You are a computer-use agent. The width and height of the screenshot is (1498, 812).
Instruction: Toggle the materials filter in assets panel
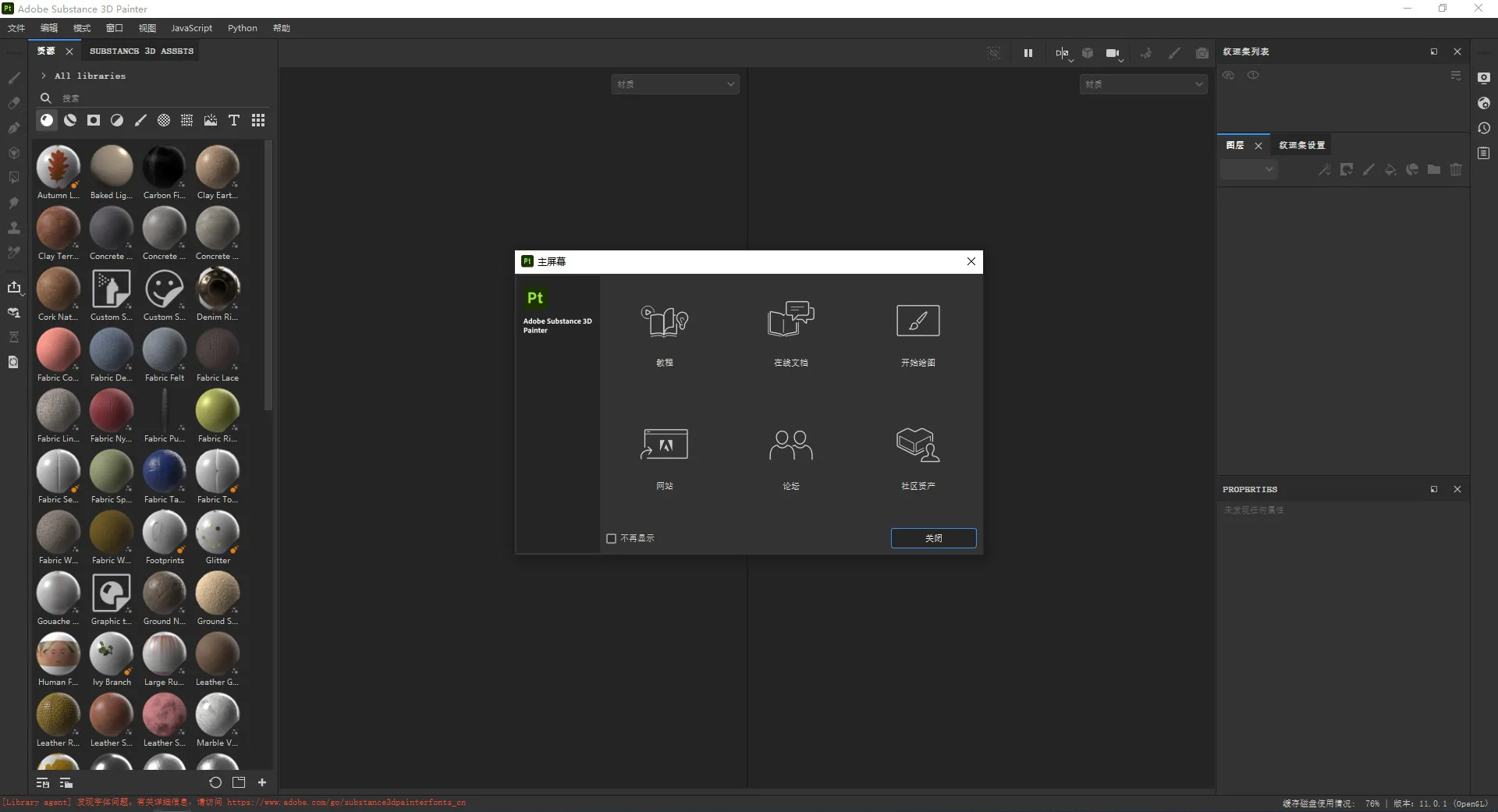[47, 120]
